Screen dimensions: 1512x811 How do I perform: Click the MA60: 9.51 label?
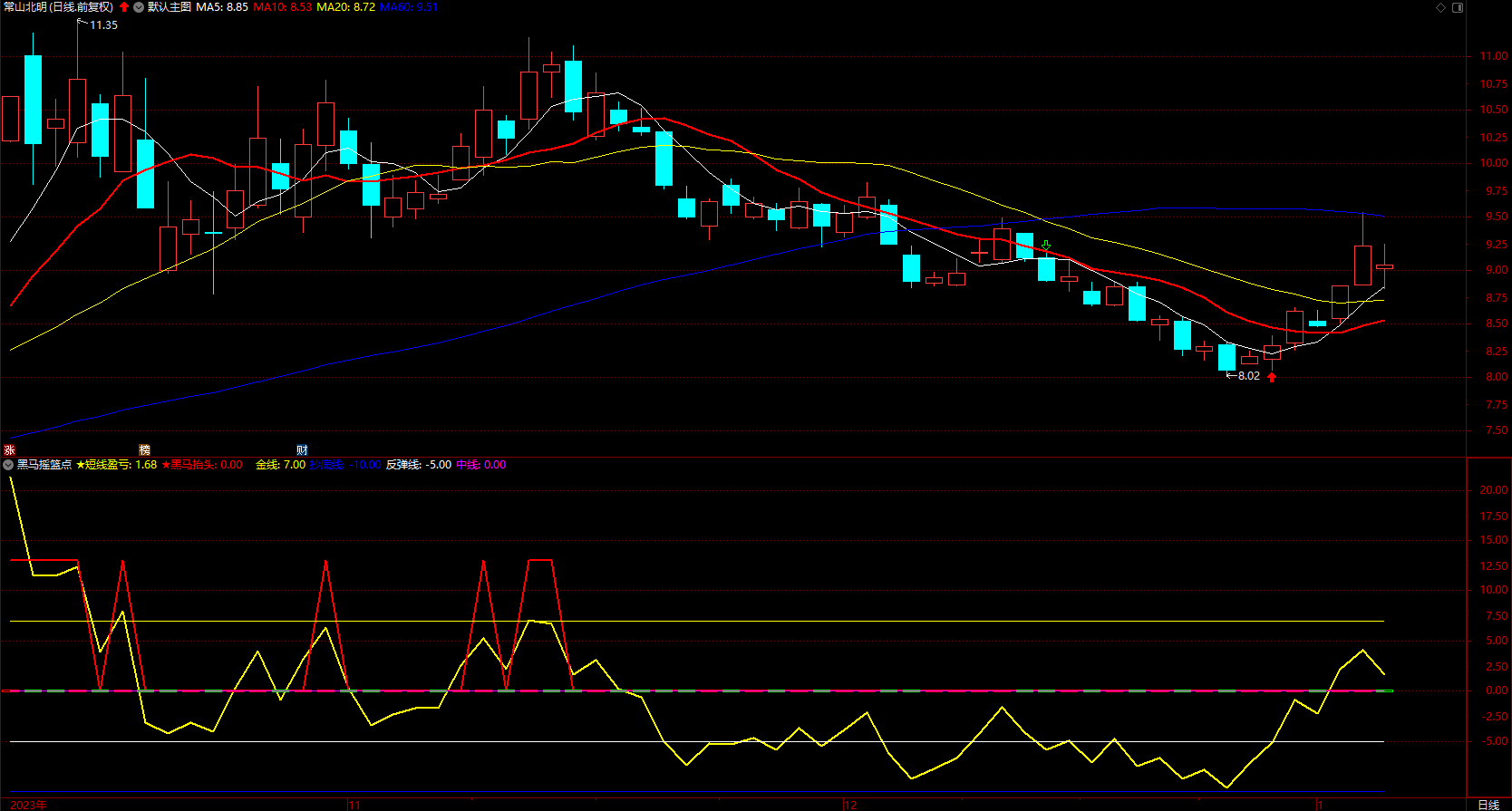point(409,7)
